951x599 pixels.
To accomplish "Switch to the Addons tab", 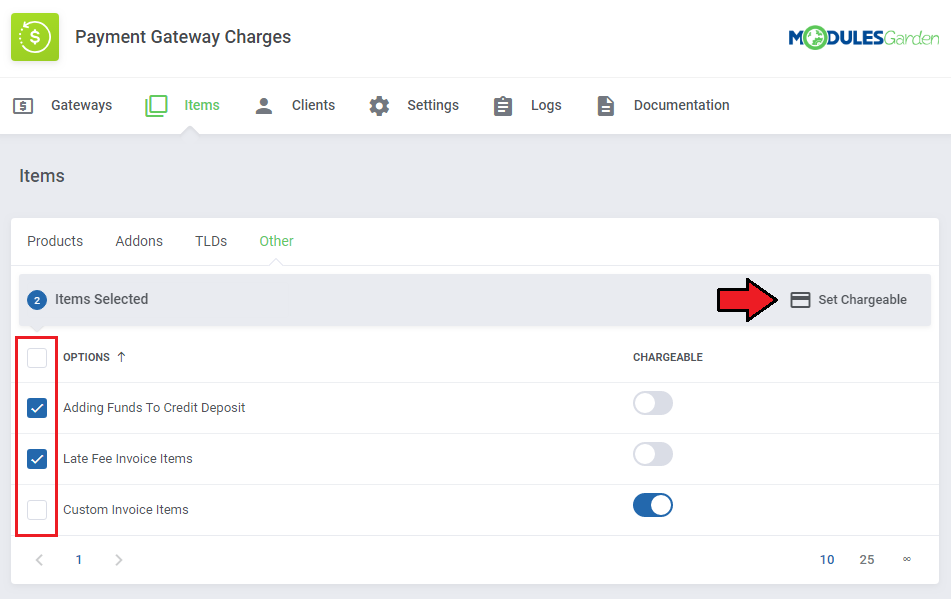I will point(139,241).
